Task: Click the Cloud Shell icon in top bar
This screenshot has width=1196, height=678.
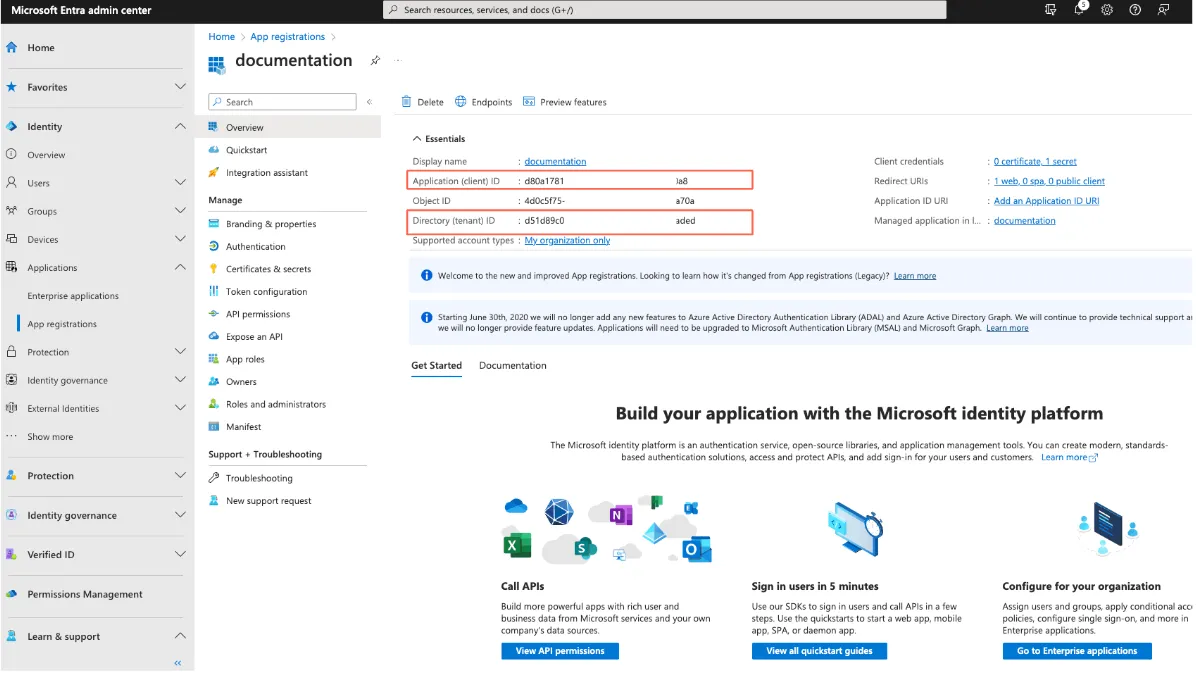Action: point(1050,10)
